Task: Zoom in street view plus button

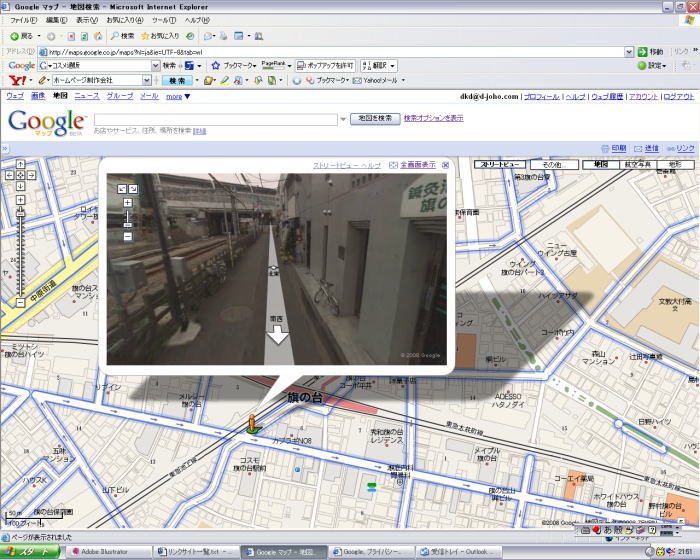Action: coord(128,203)
